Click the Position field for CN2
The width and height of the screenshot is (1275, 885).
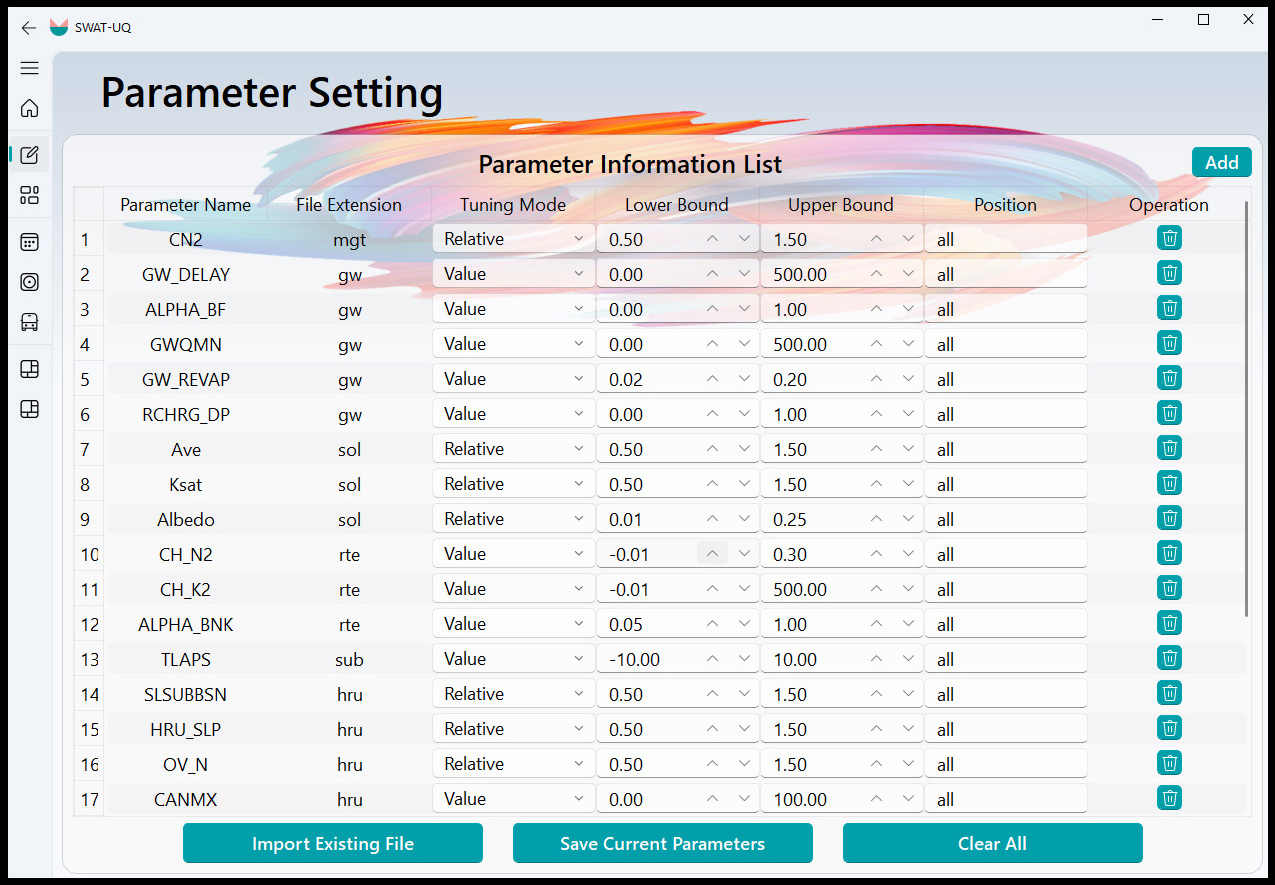(x=1005, y=239)
